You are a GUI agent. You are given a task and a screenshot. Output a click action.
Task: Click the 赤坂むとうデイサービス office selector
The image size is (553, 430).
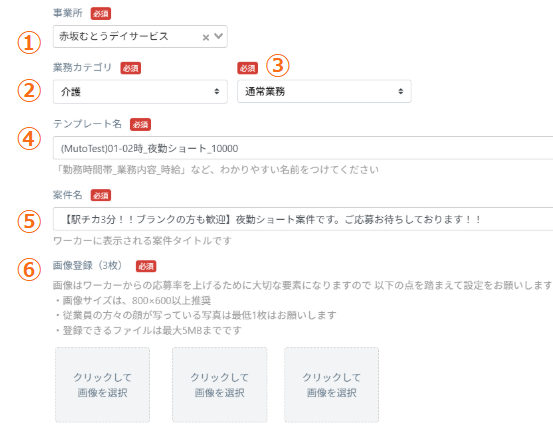[x=140, y=36]
